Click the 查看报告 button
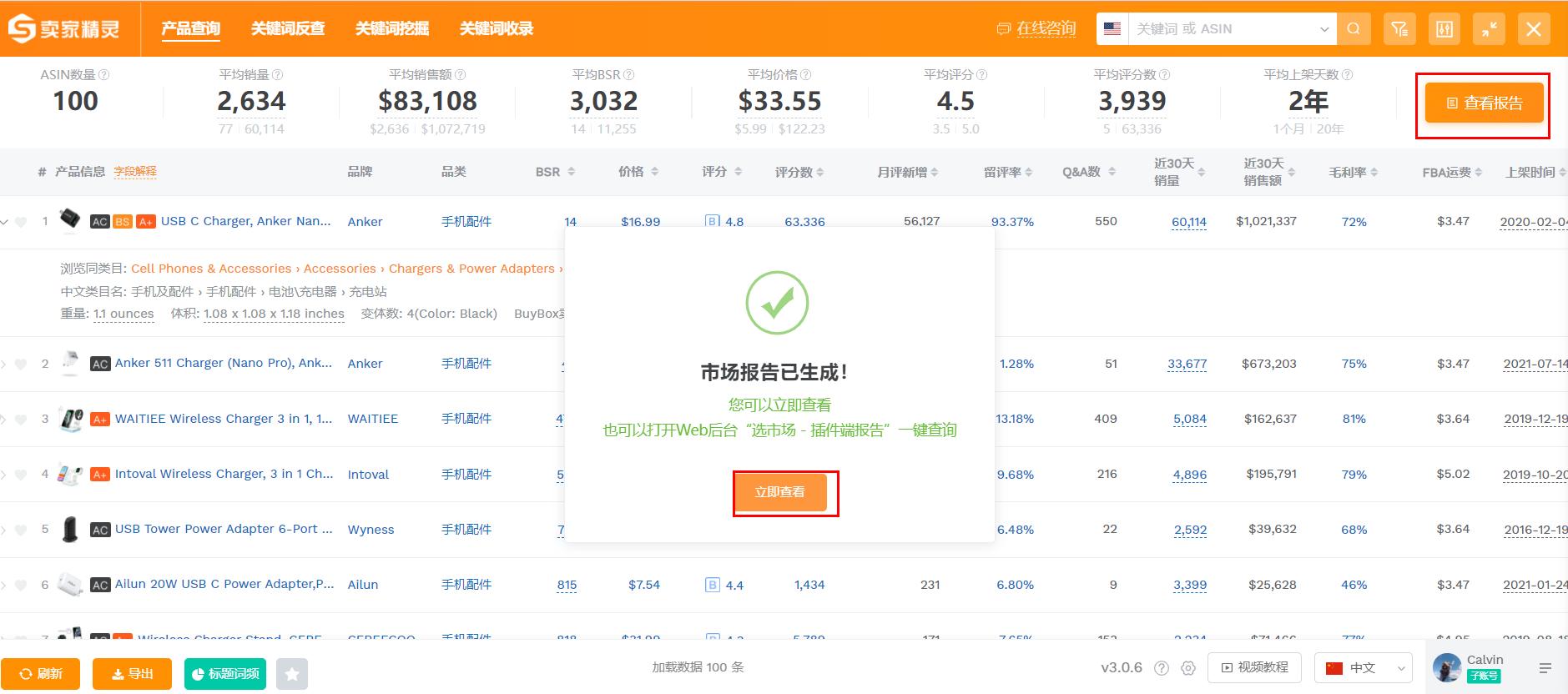This screenshot has width=1568, height=694. pos(1484,103)
